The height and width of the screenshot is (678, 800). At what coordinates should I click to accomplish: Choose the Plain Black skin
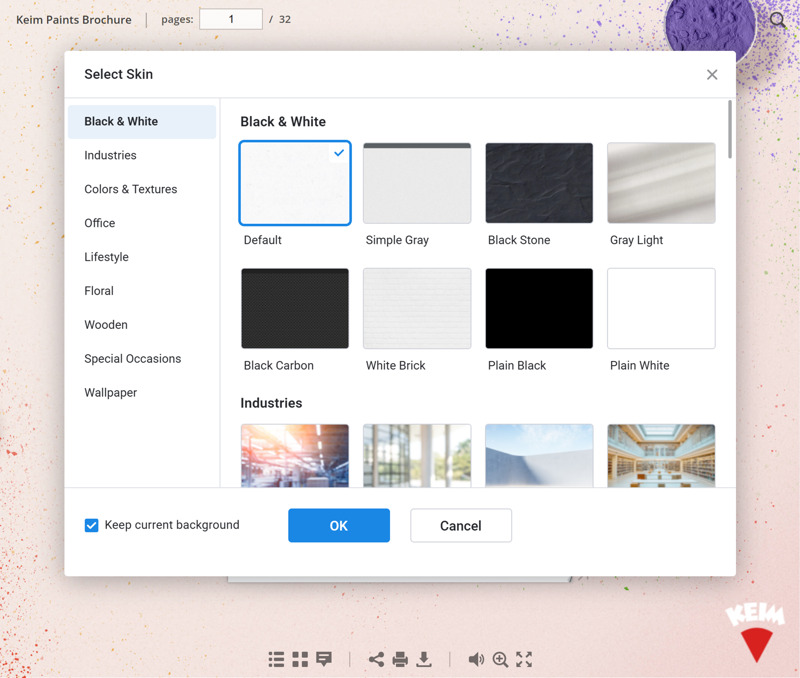tap(539, 309)
